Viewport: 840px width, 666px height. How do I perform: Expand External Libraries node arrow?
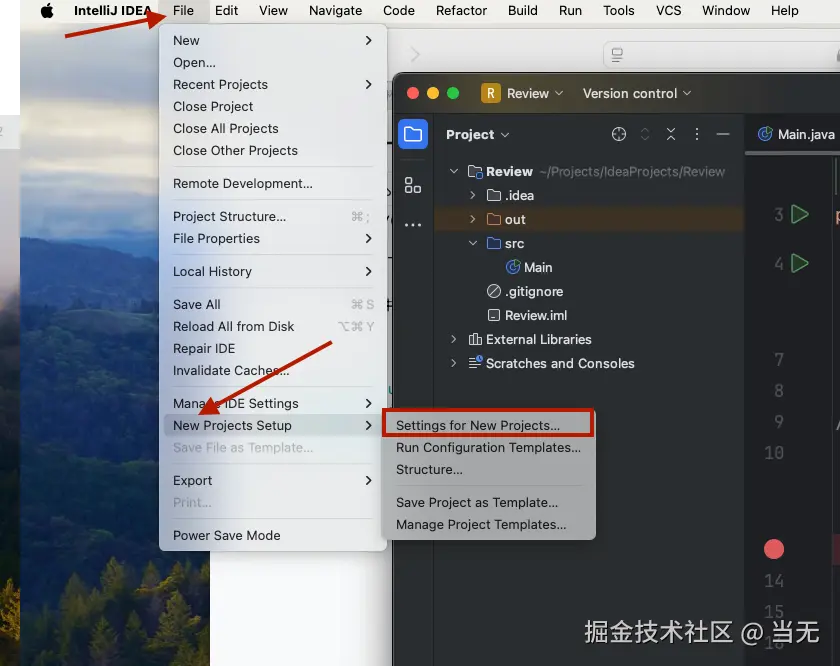pyautogui.click(x=454, y=339)
